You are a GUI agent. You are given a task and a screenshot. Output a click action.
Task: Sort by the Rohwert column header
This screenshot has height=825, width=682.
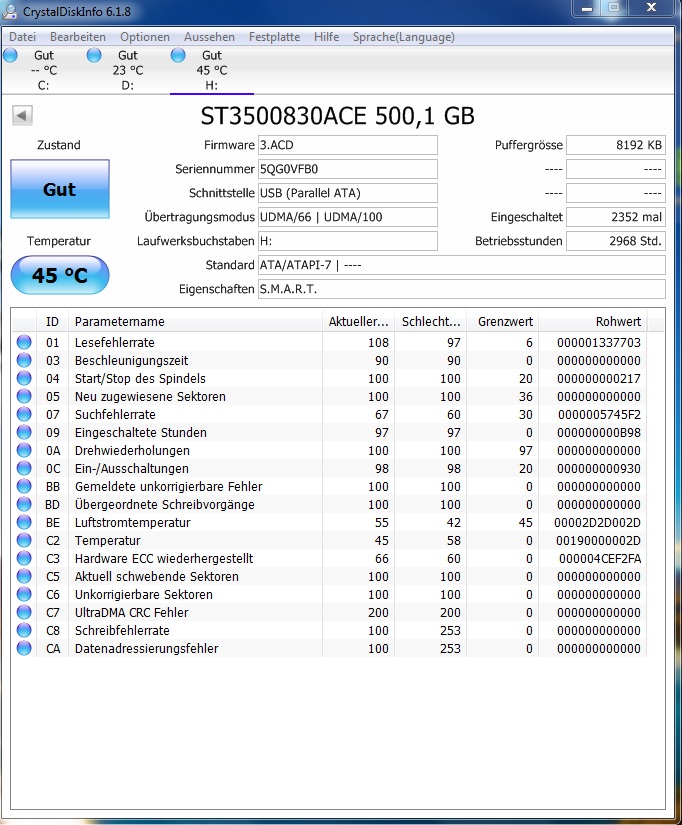593,321
